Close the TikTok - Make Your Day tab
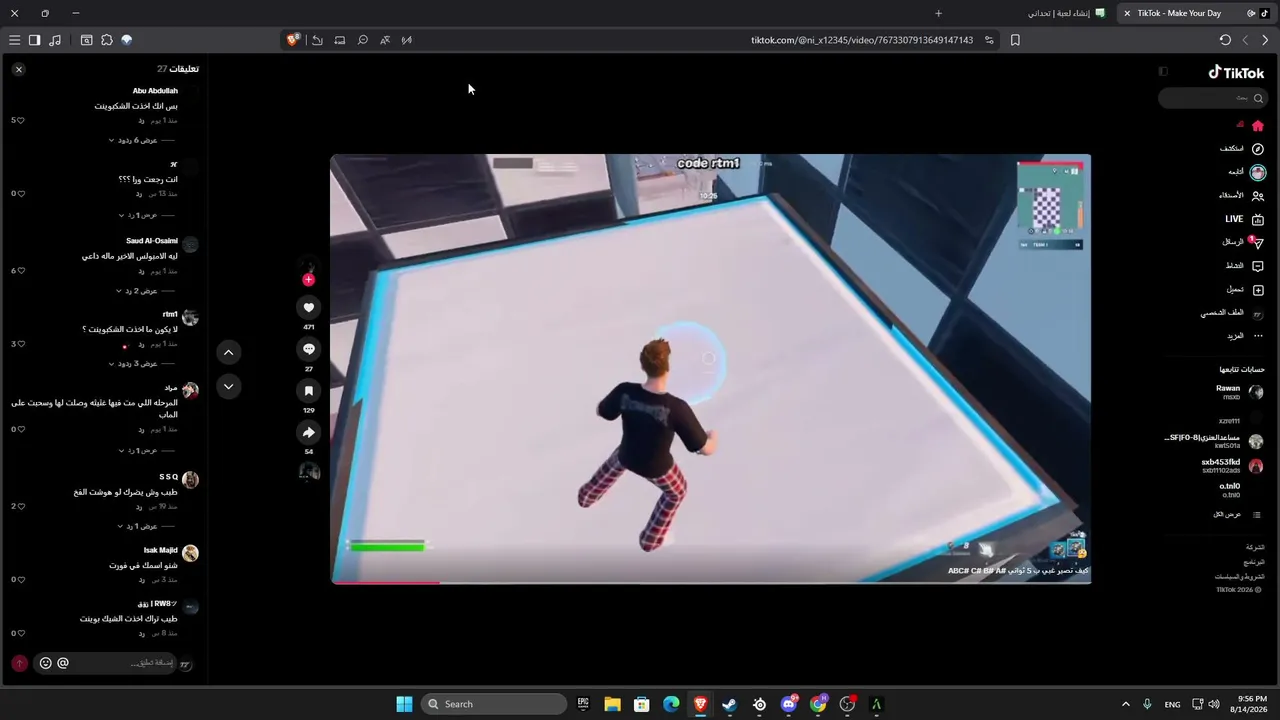 [x=1127, y=13]
